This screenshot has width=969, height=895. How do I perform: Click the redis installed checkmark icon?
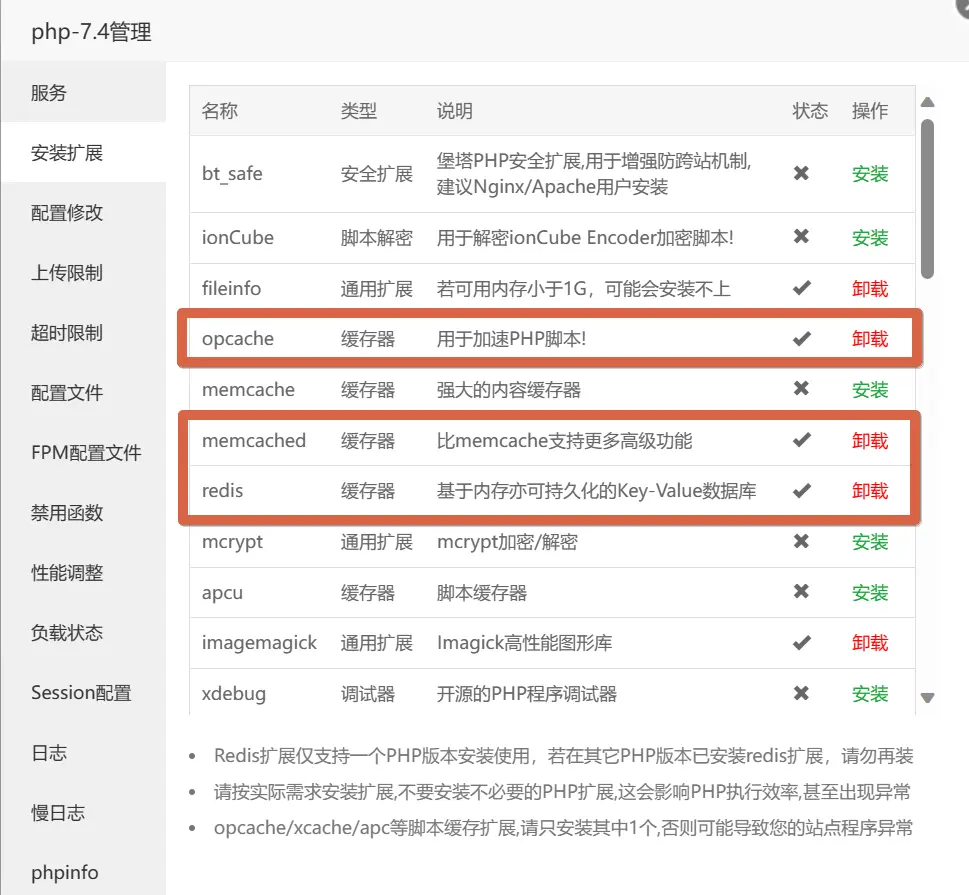(x=802, y=491)
